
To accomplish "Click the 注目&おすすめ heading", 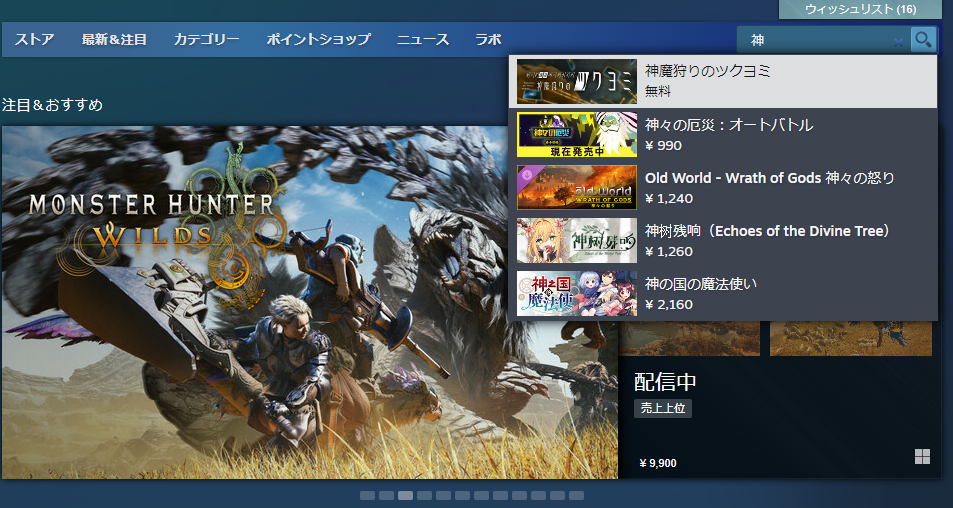I will [52, 105].
